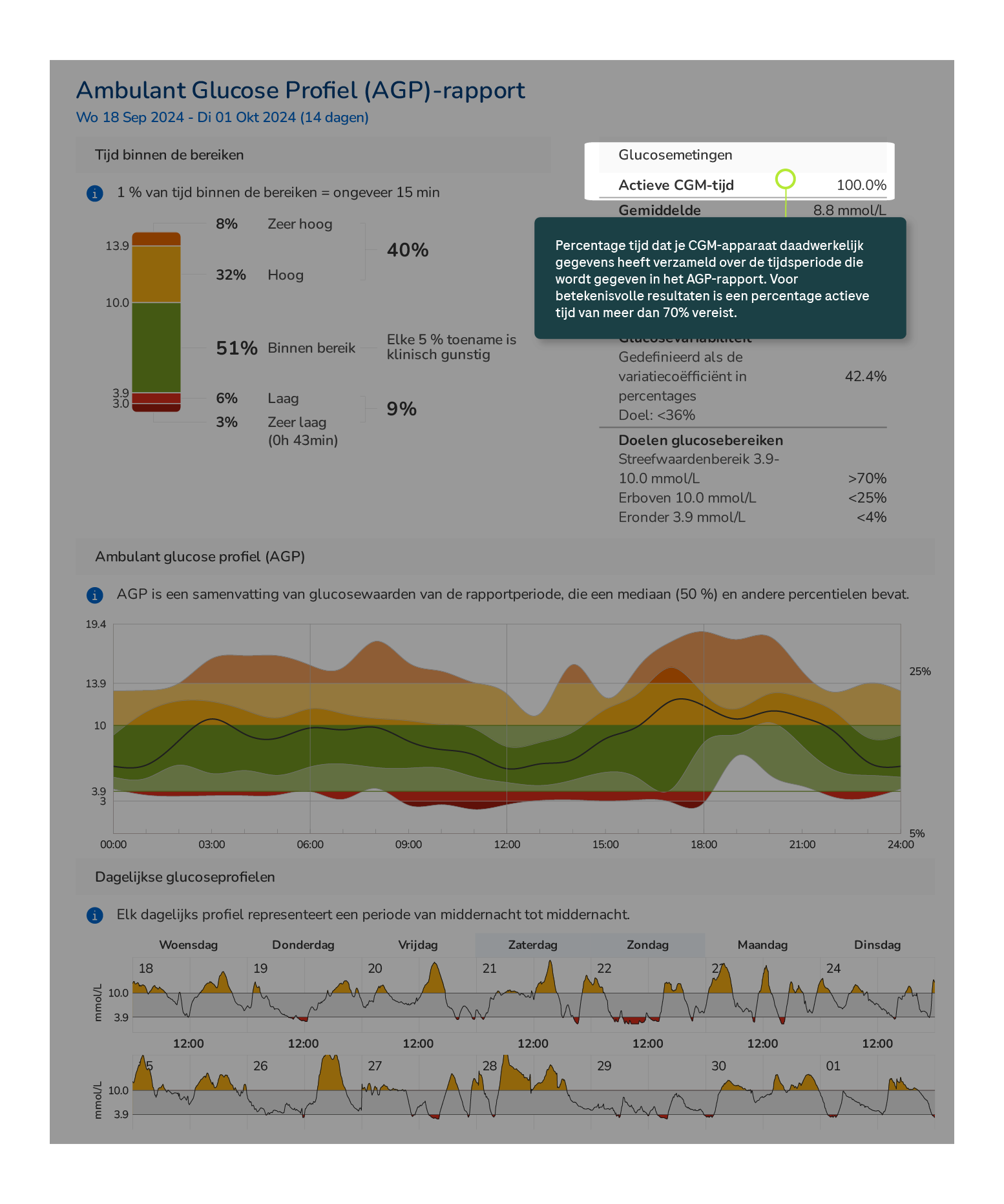The image size is (1004, 1204).
Task: Click the 19.4 y-axis label on AGP chart
Action: [96, 625]
